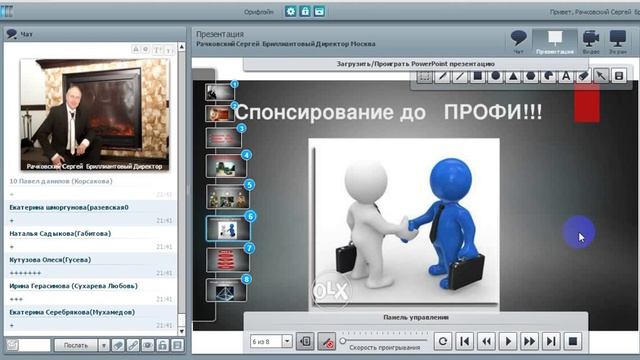Jump to first slide button

[464, 341]
